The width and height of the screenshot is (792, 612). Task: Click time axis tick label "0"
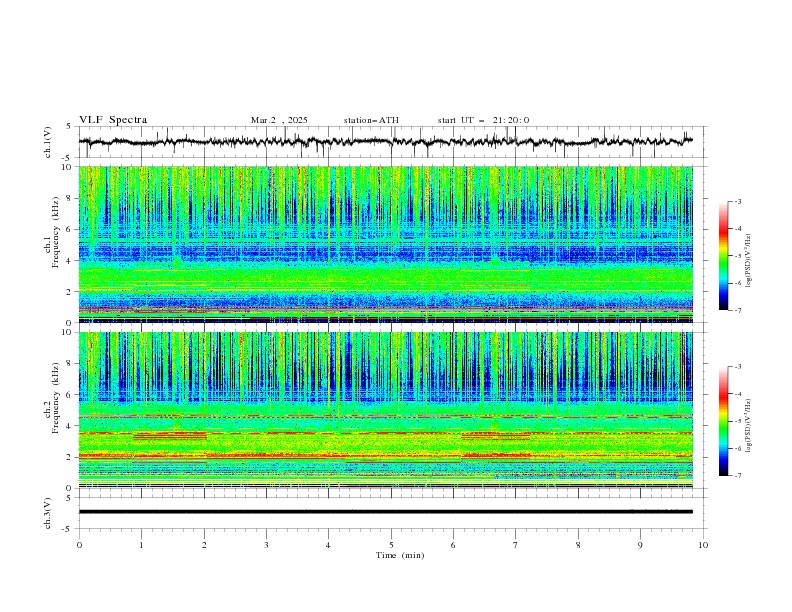(x=79, y=545)
